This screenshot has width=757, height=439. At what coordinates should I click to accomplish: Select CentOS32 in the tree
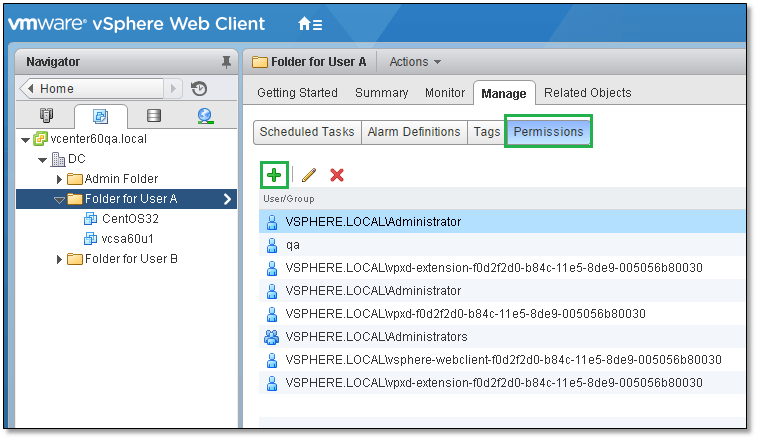pyautogui.click(x=130, y=219)
